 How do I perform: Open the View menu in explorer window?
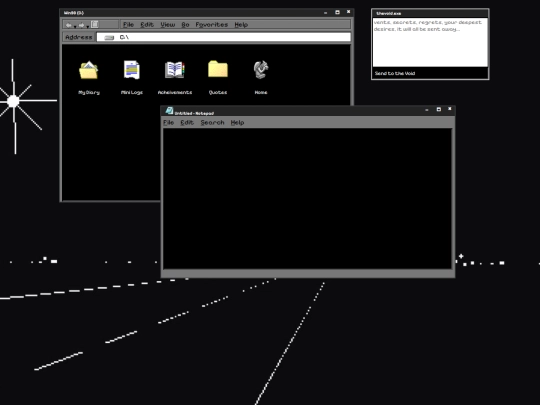168,24
